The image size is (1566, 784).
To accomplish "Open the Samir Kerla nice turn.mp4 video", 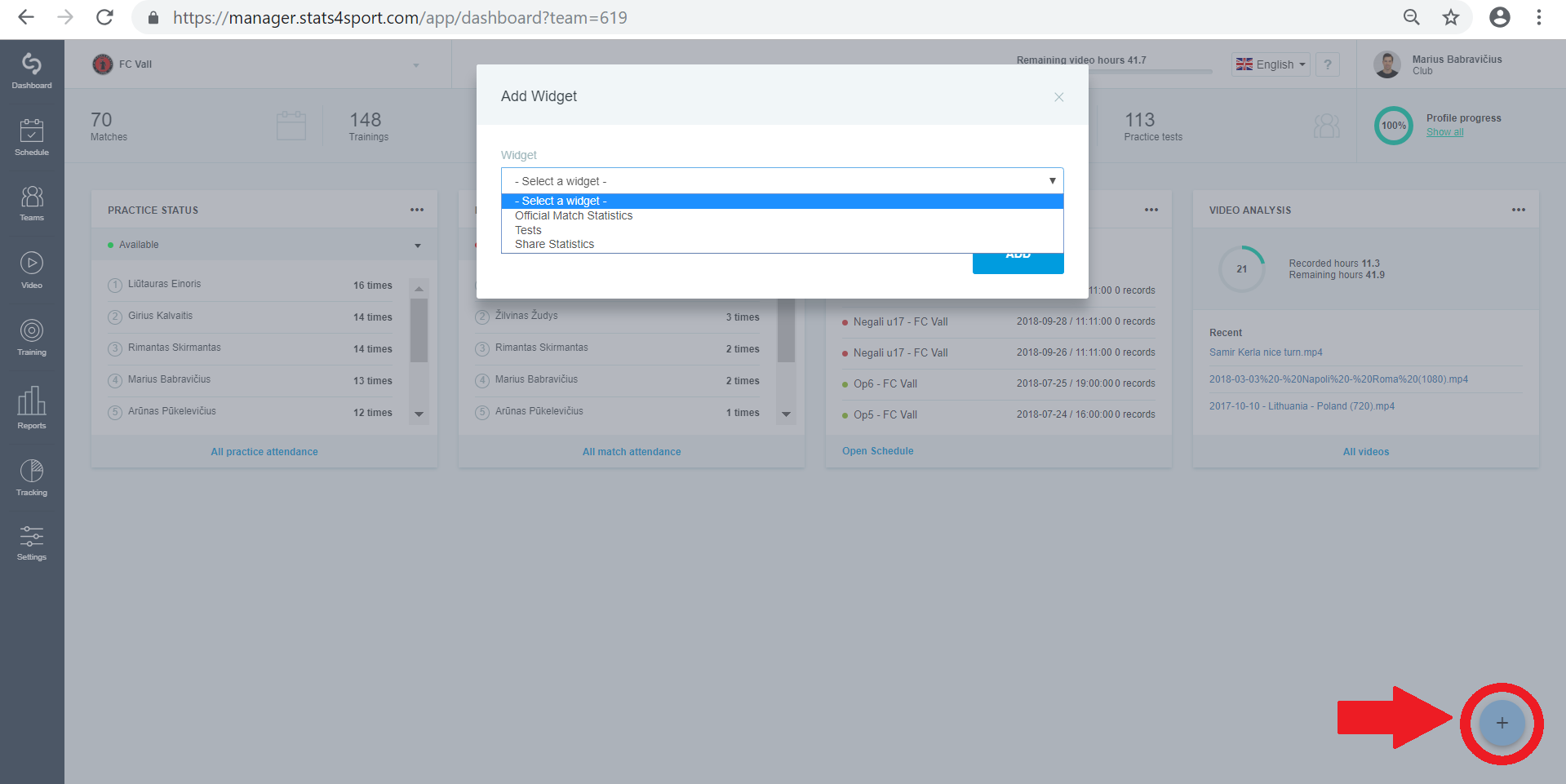I will click(x=1265, y=352).
